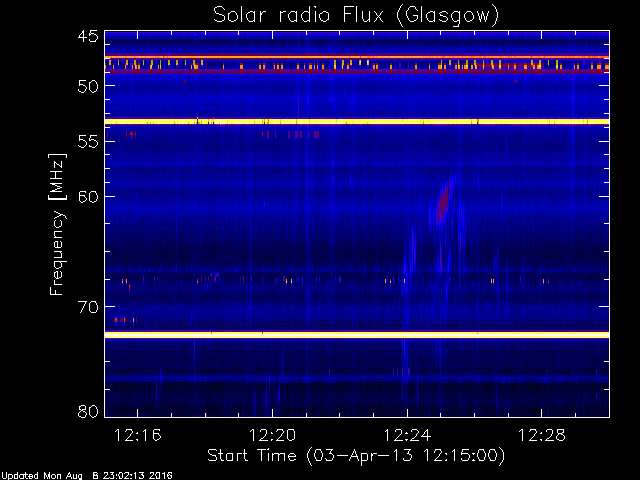Click the red solar burst near 60 MHz
Viewport: 640px width, 480px height.
[443, 202]
